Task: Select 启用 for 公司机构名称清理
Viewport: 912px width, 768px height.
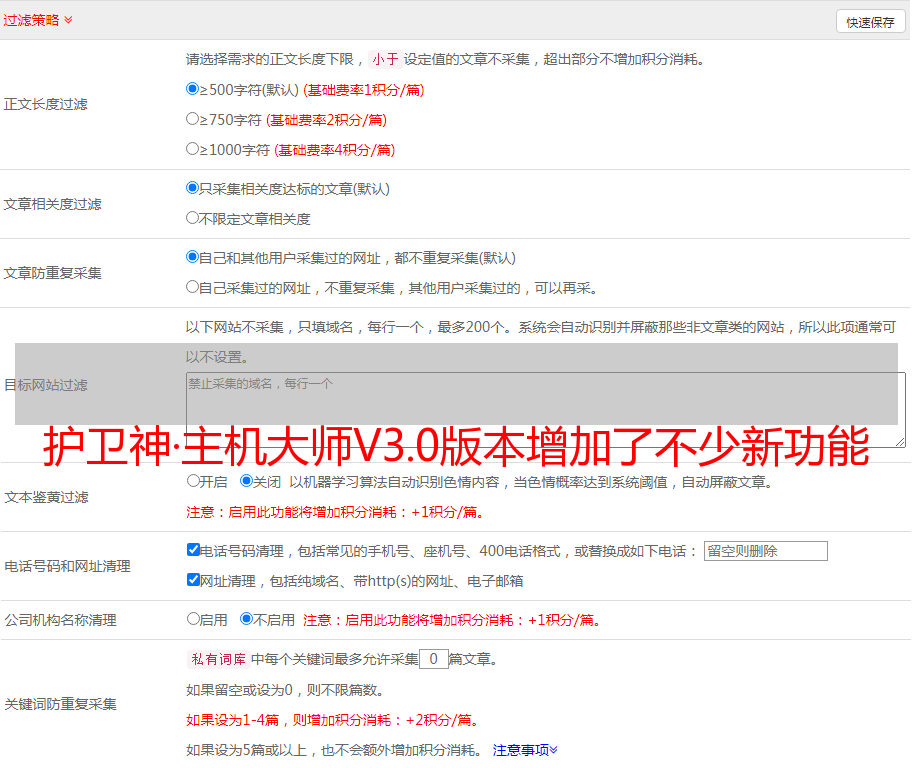Action: (193, 618)
